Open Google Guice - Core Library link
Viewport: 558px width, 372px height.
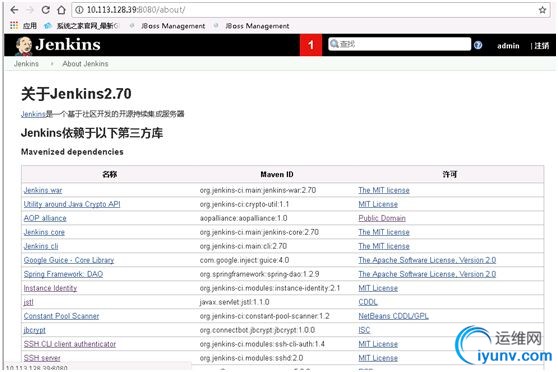pos(69,260)
